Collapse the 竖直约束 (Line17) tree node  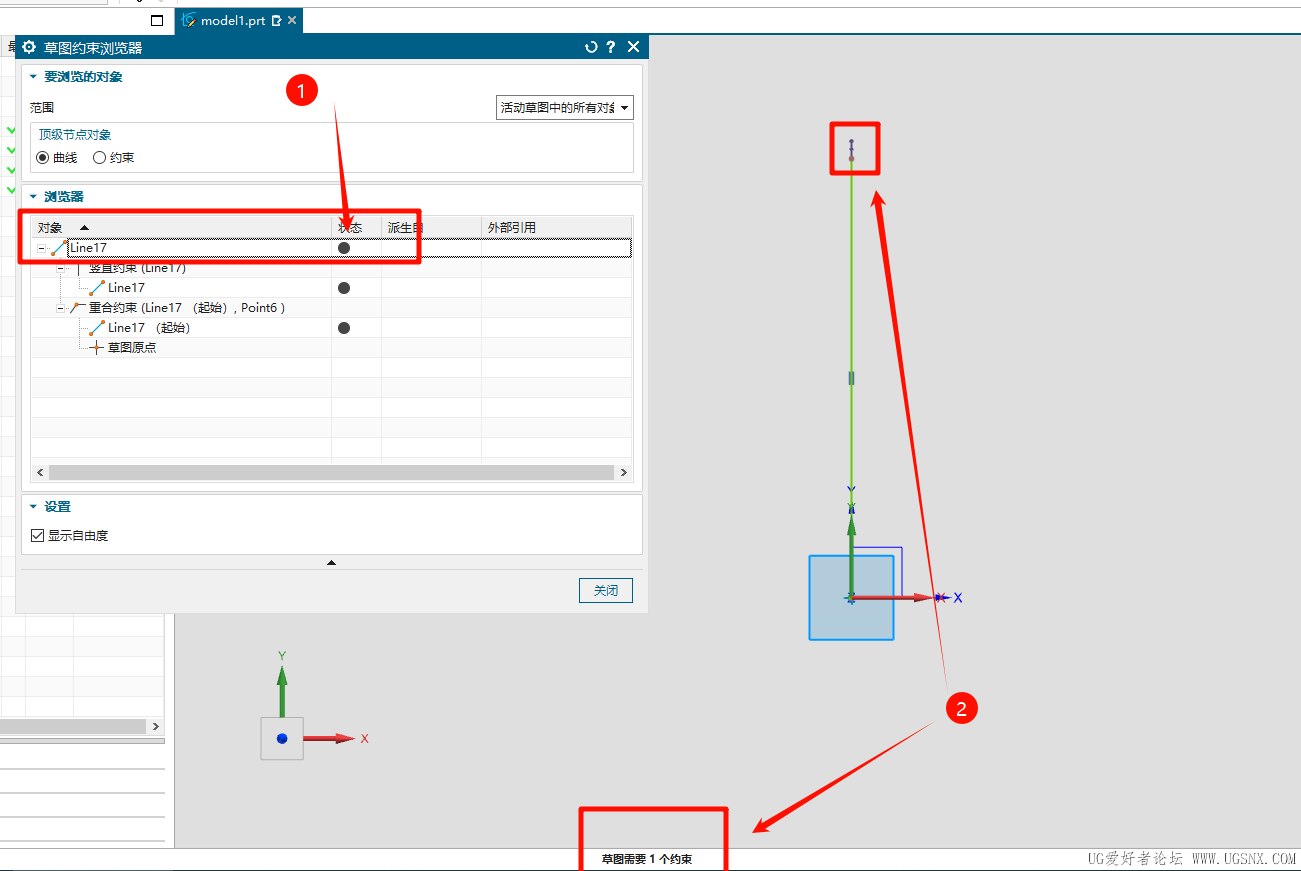[x=60, y=268]
